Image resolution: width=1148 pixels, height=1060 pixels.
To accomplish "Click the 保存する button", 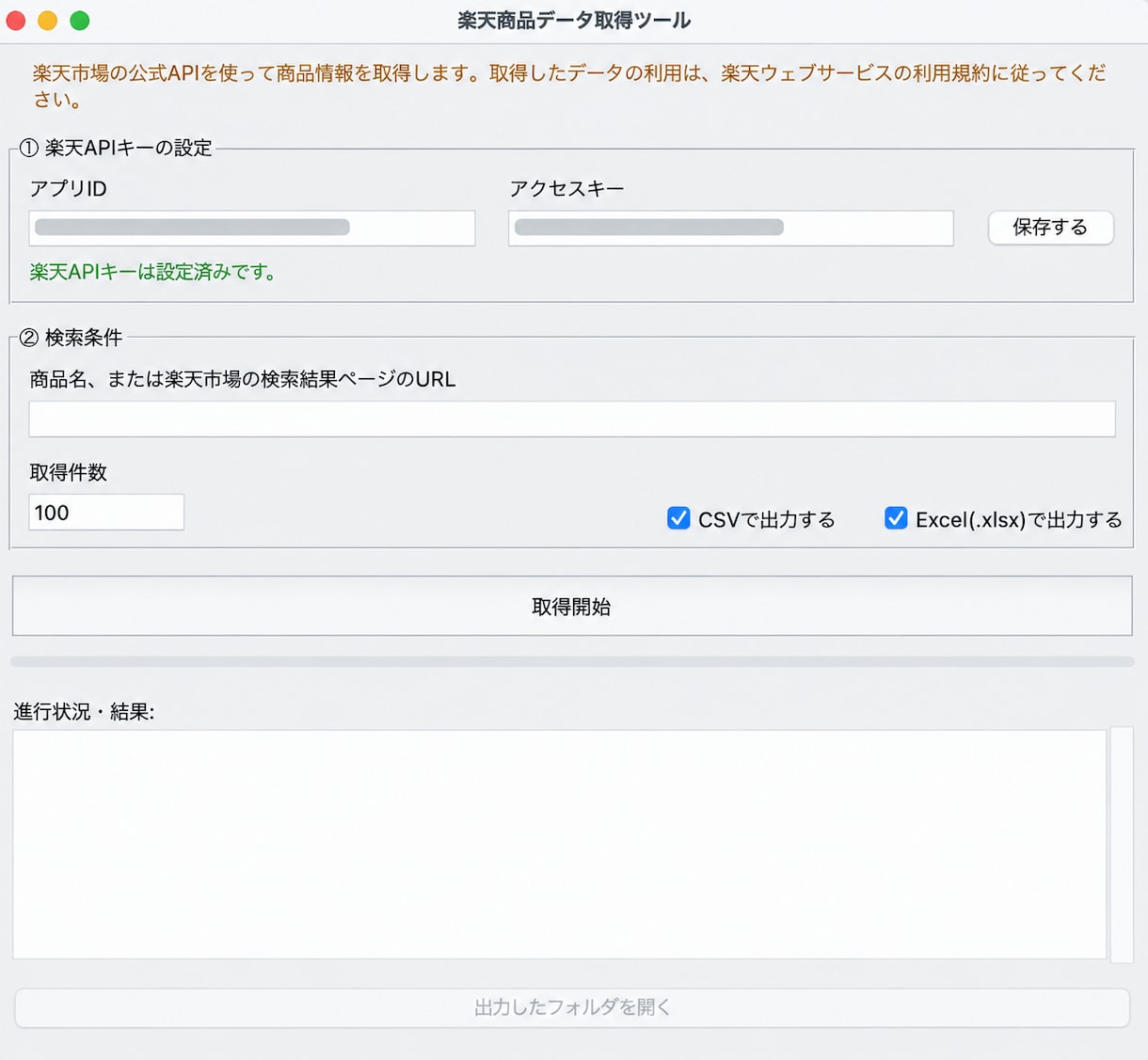I will point(1050,228).
